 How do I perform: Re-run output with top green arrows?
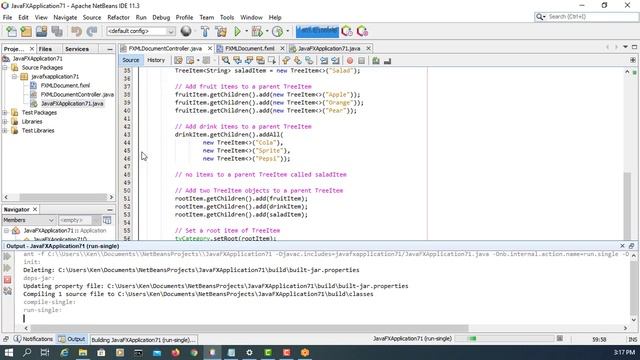point(7,256)
